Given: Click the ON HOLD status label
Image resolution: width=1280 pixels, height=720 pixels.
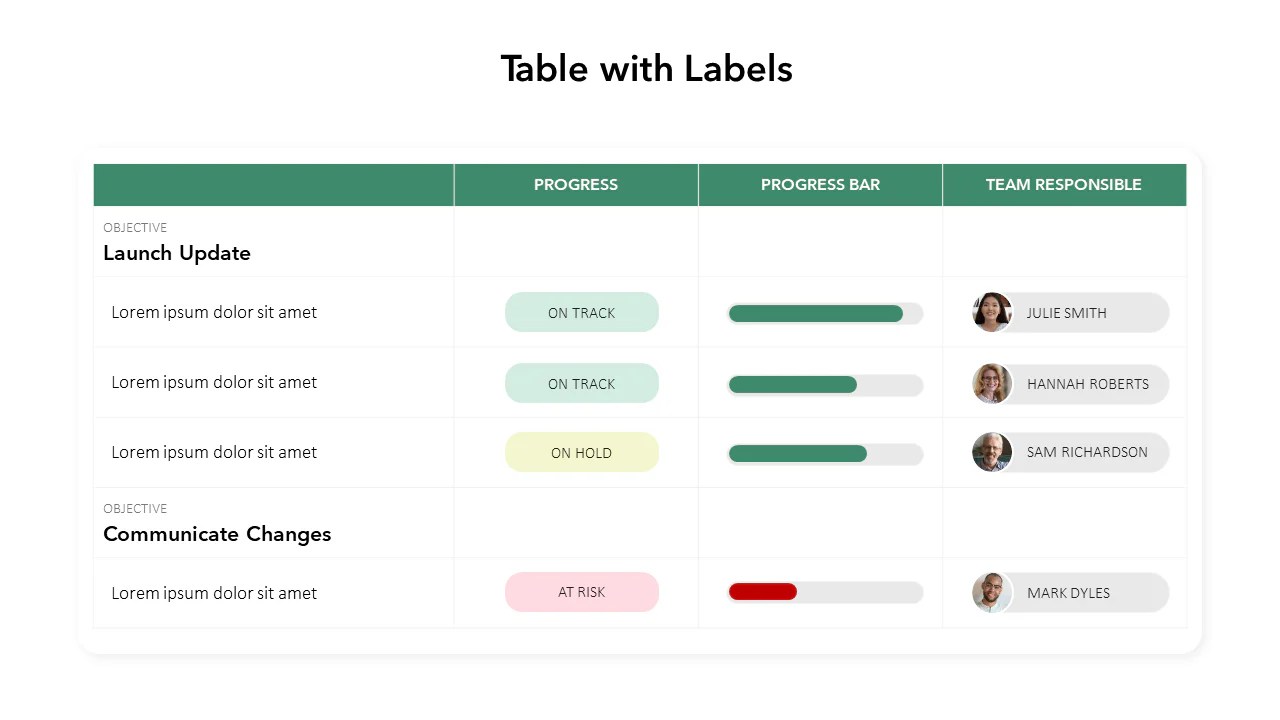Looking at the screenshot, I should [x=581, y=452].
